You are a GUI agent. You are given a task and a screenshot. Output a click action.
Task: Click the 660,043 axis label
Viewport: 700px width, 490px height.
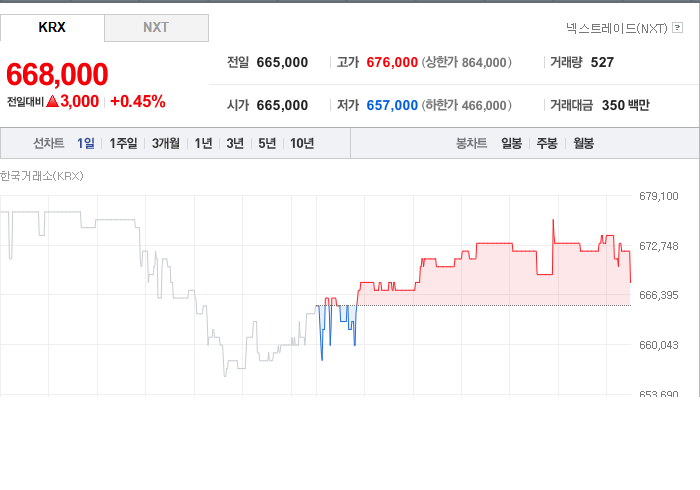[658, 345]
